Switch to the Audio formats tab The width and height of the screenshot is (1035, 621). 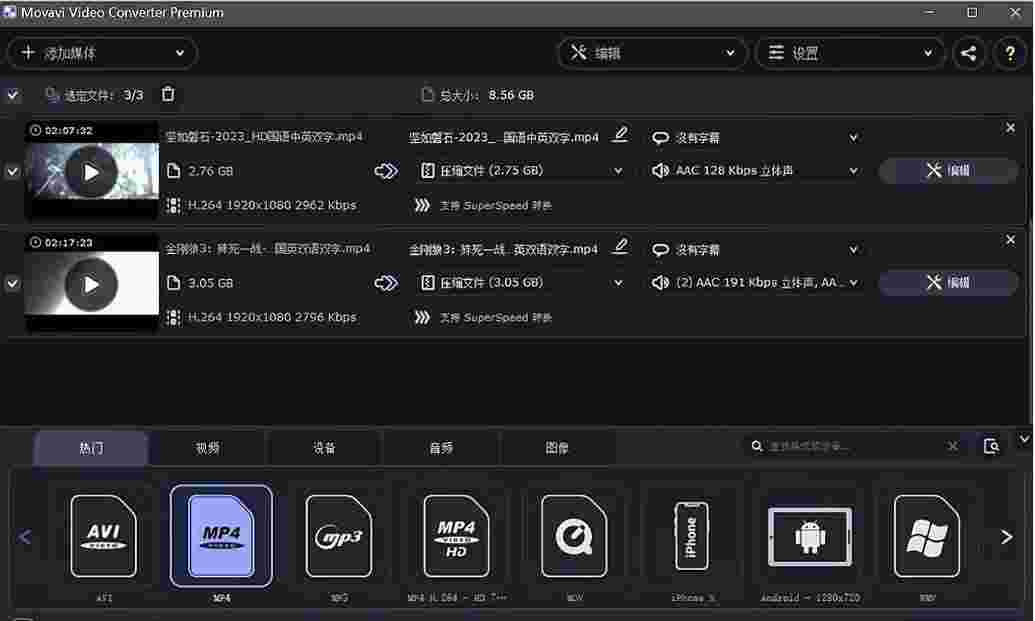pyautogui.click(x=441, y=448)
